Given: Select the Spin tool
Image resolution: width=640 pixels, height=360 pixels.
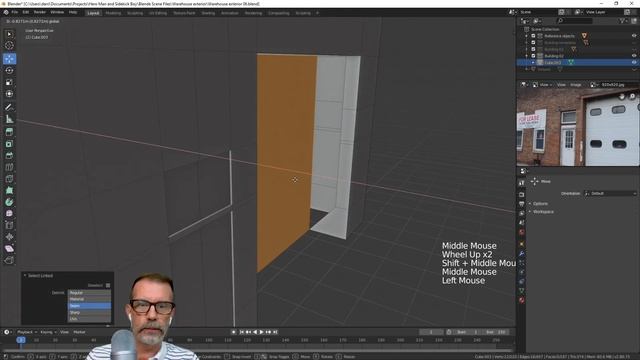Looking at the screenshot, I should (9, 202).
